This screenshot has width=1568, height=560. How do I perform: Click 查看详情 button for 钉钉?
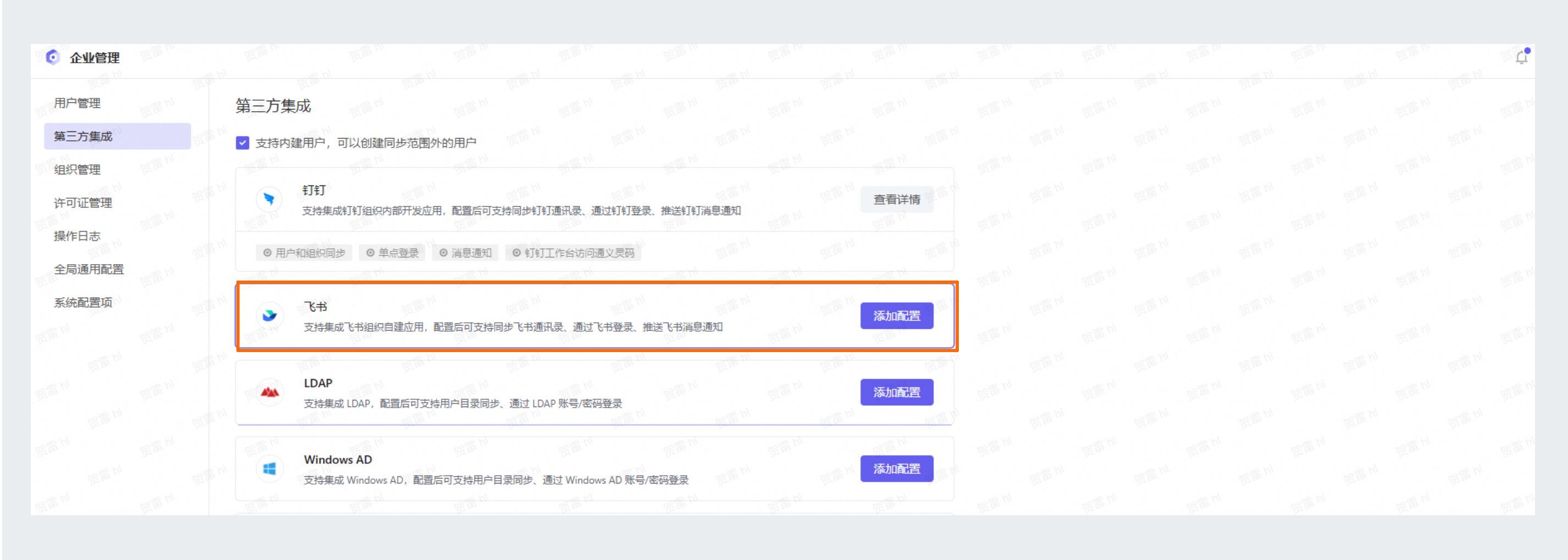[896, 199]
